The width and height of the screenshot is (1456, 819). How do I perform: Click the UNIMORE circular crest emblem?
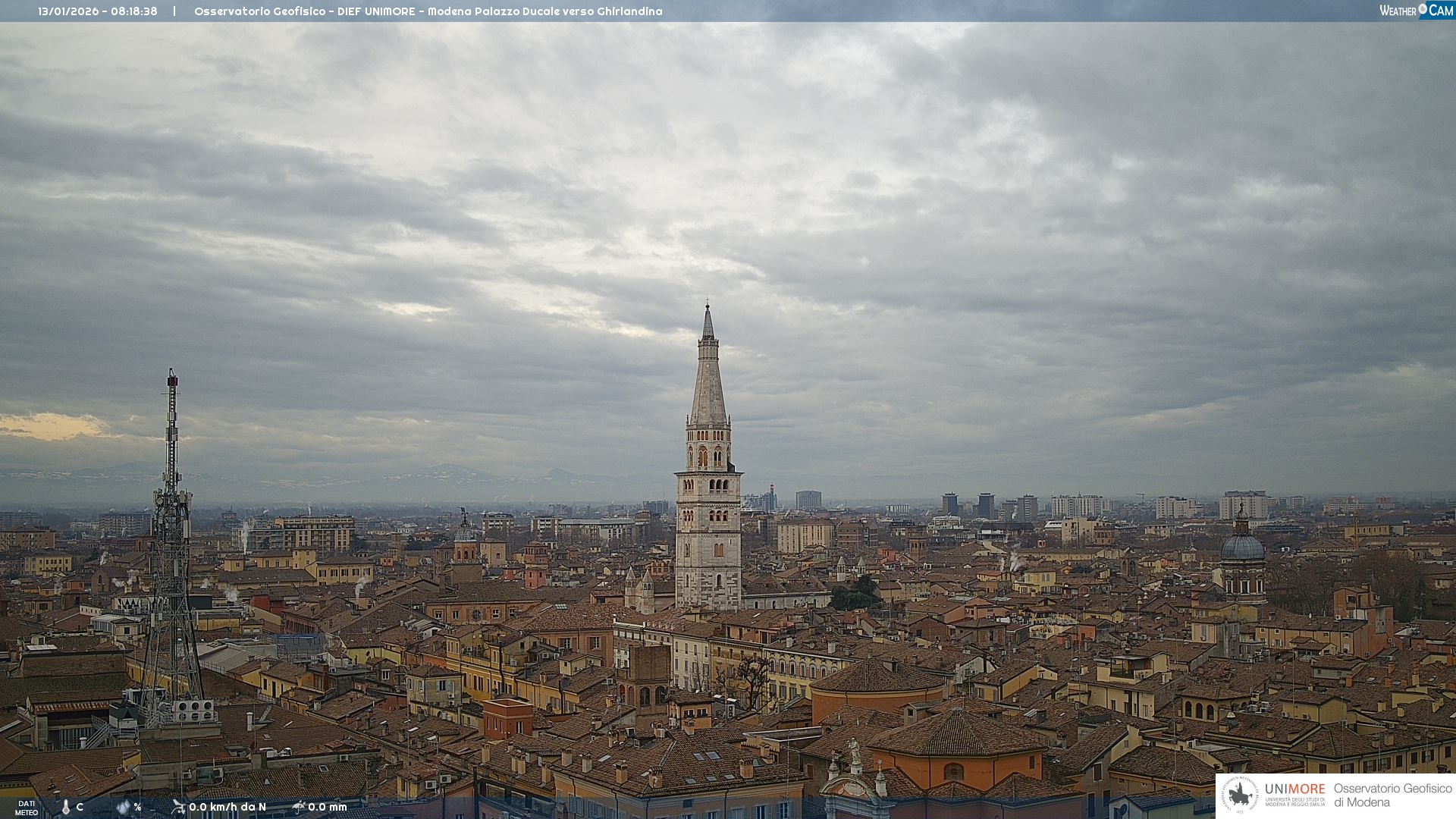[x=1241, y=795]
